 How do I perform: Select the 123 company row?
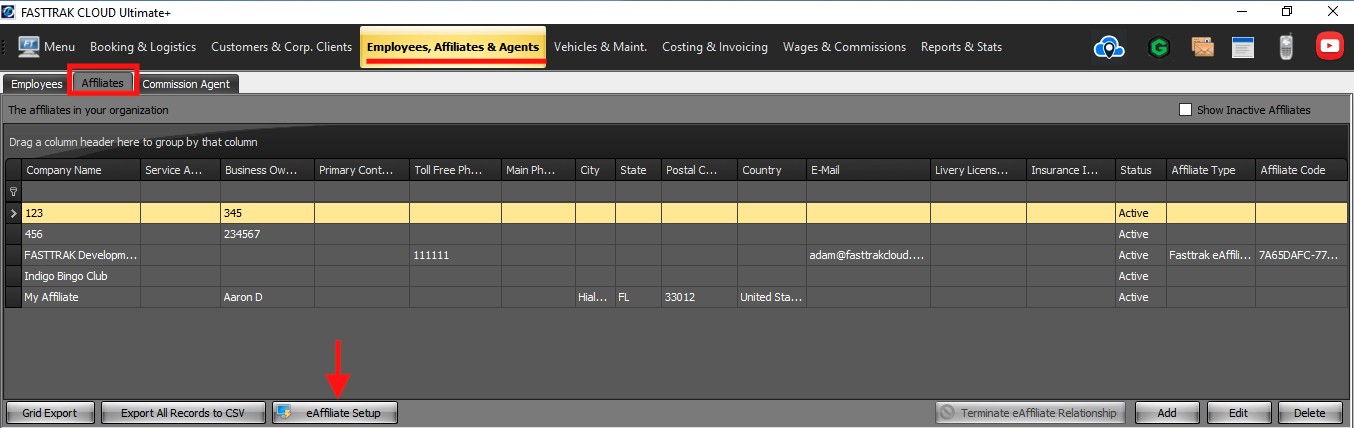pyautogui.click(x=676, y=213)
